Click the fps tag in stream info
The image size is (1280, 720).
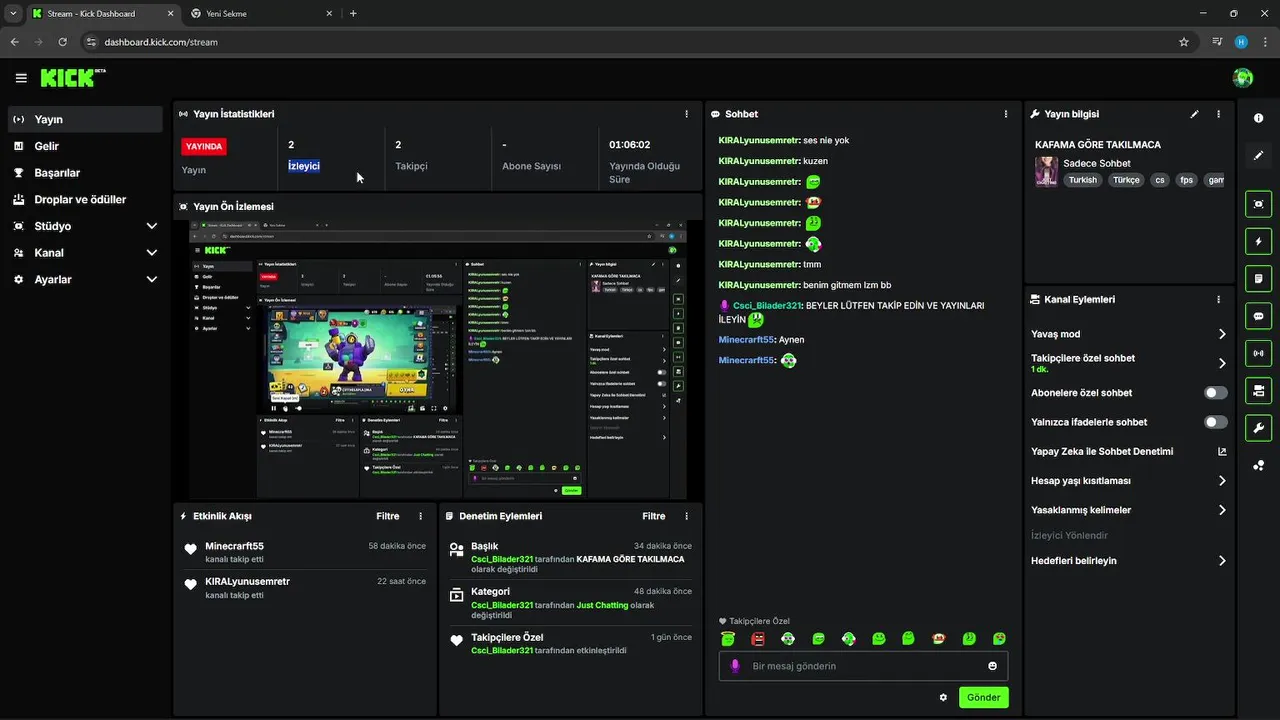(x=1186, y=180)
